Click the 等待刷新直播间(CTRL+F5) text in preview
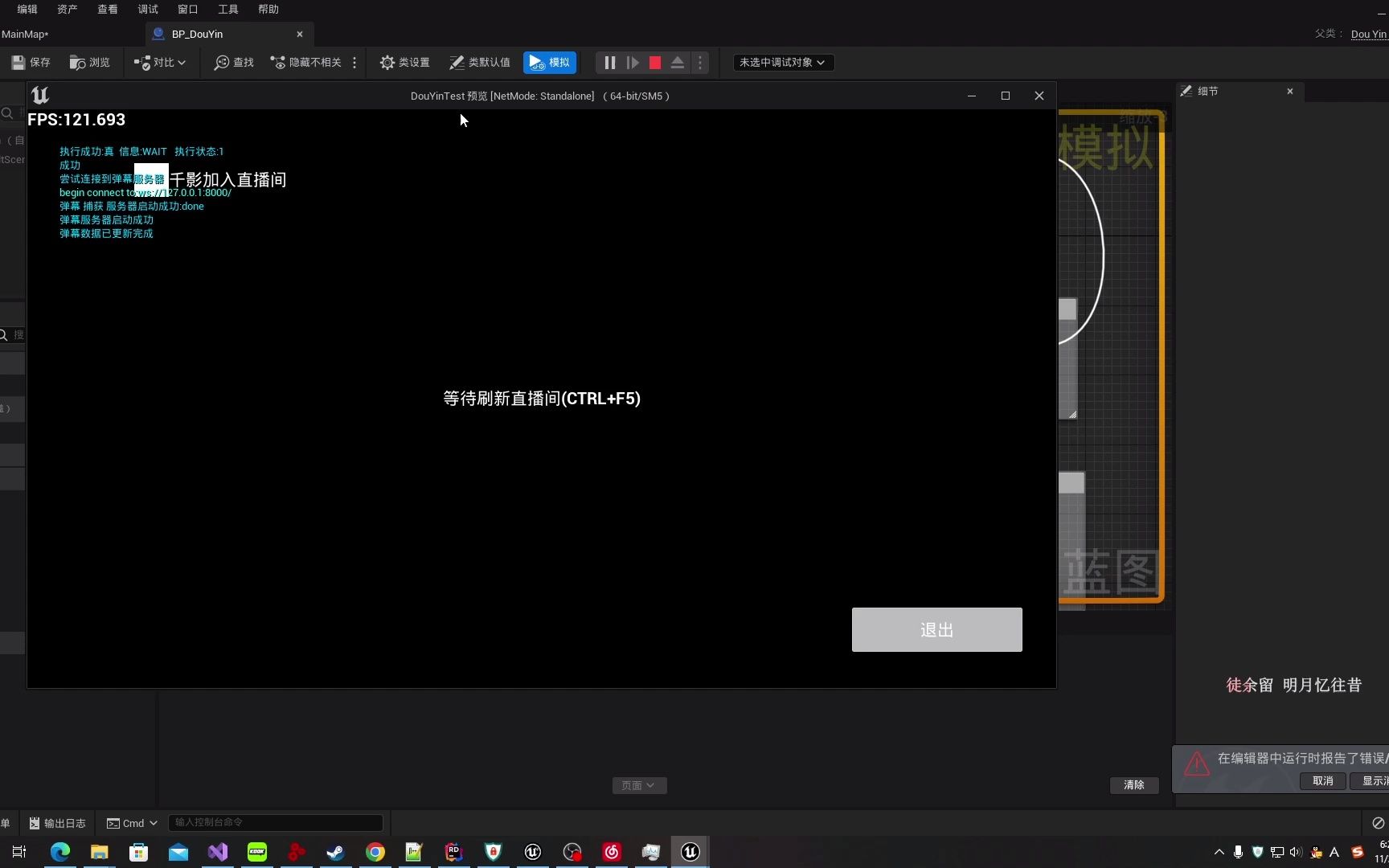 click(542, 399)
